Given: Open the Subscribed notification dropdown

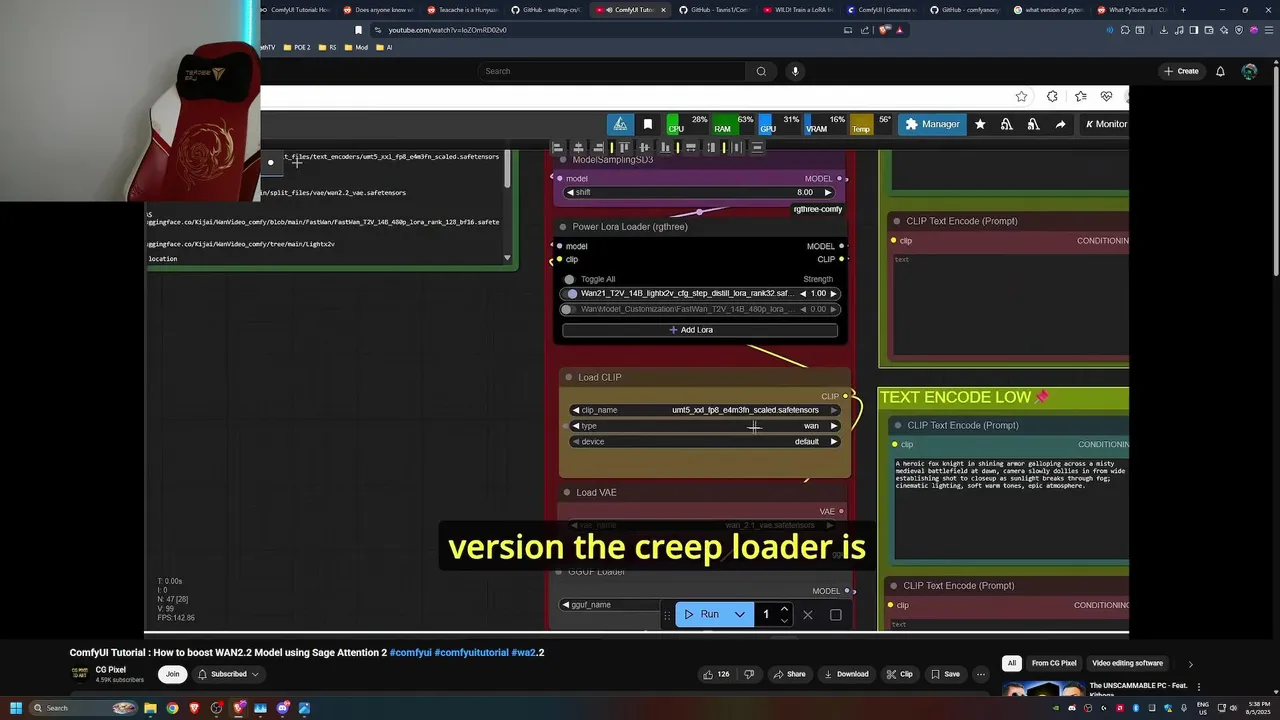Looking at the screenshot, I should point(229,674).
